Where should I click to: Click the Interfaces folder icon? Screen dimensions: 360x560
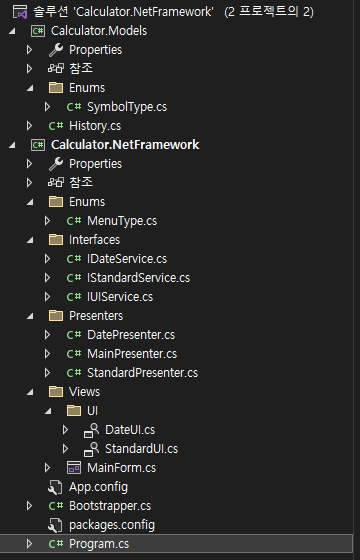point(56,240)
